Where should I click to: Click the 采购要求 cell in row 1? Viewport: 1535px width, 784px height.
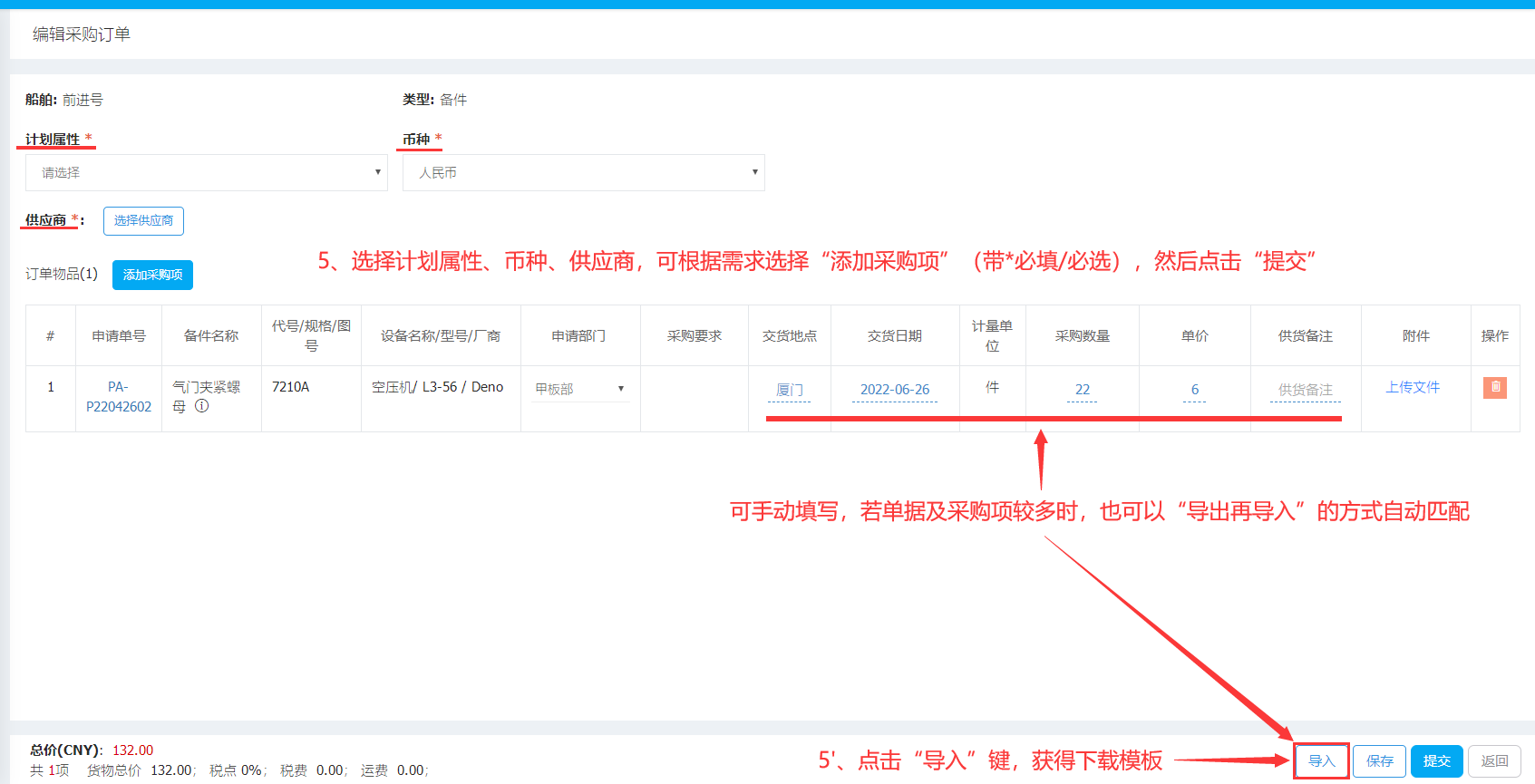click(x=695, y=399)
